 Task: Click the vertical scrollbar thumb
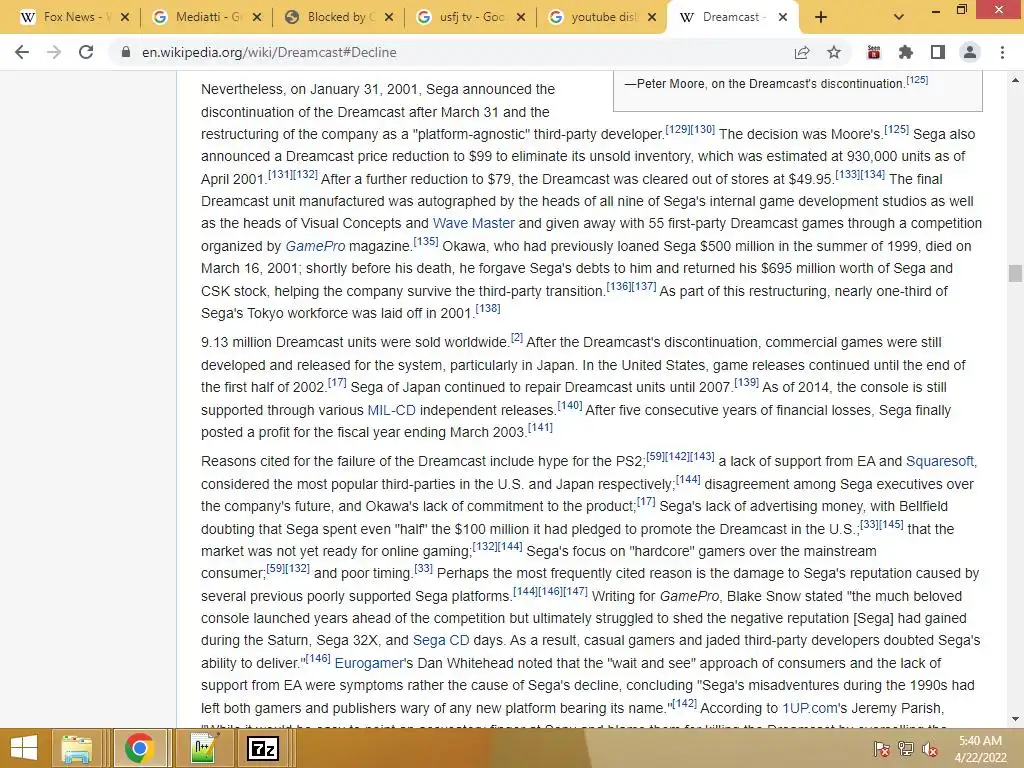(1015, 273)
